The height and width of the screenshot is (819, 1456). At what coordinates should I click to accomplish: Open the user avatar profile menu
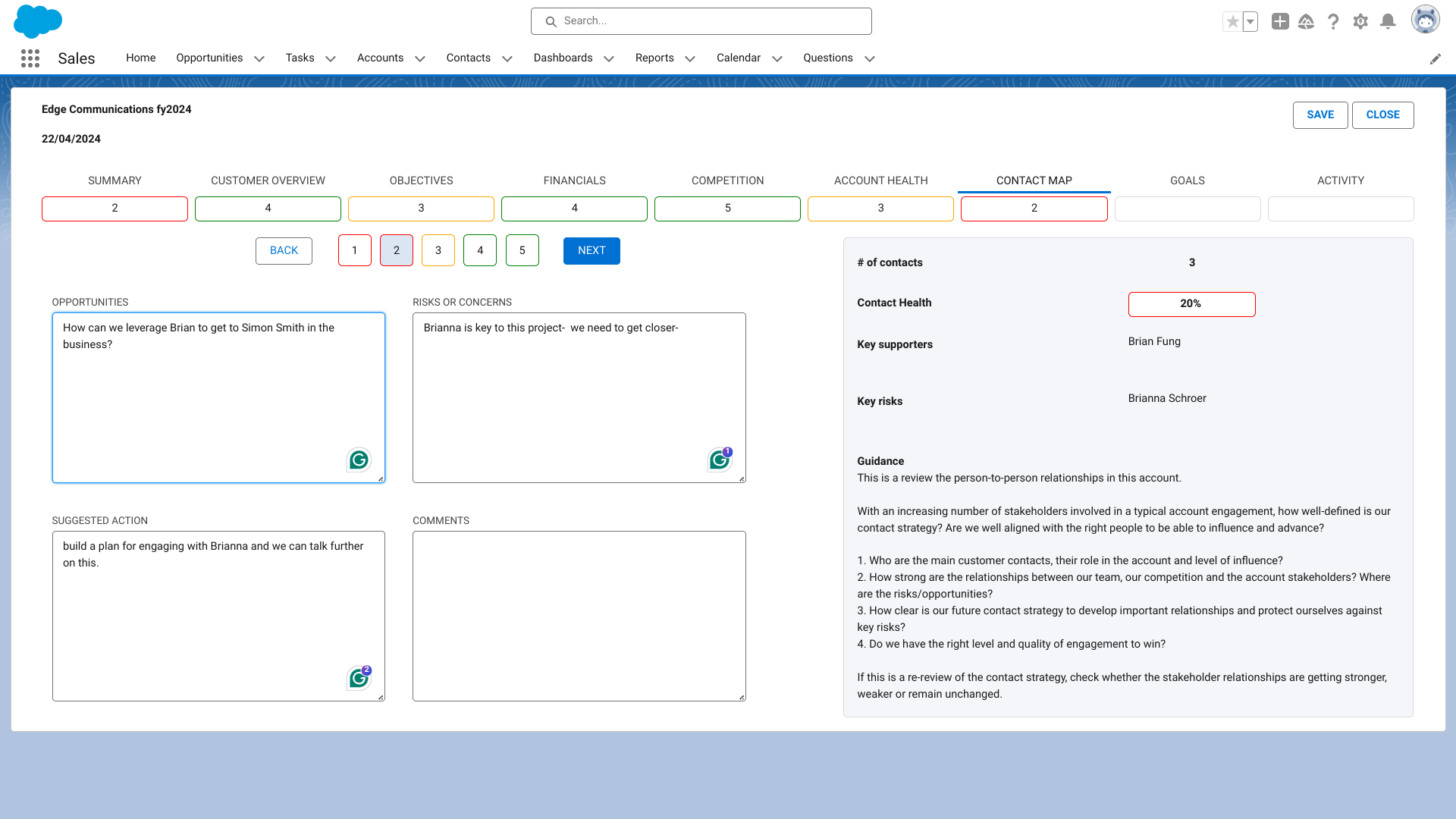point(1425,20)
